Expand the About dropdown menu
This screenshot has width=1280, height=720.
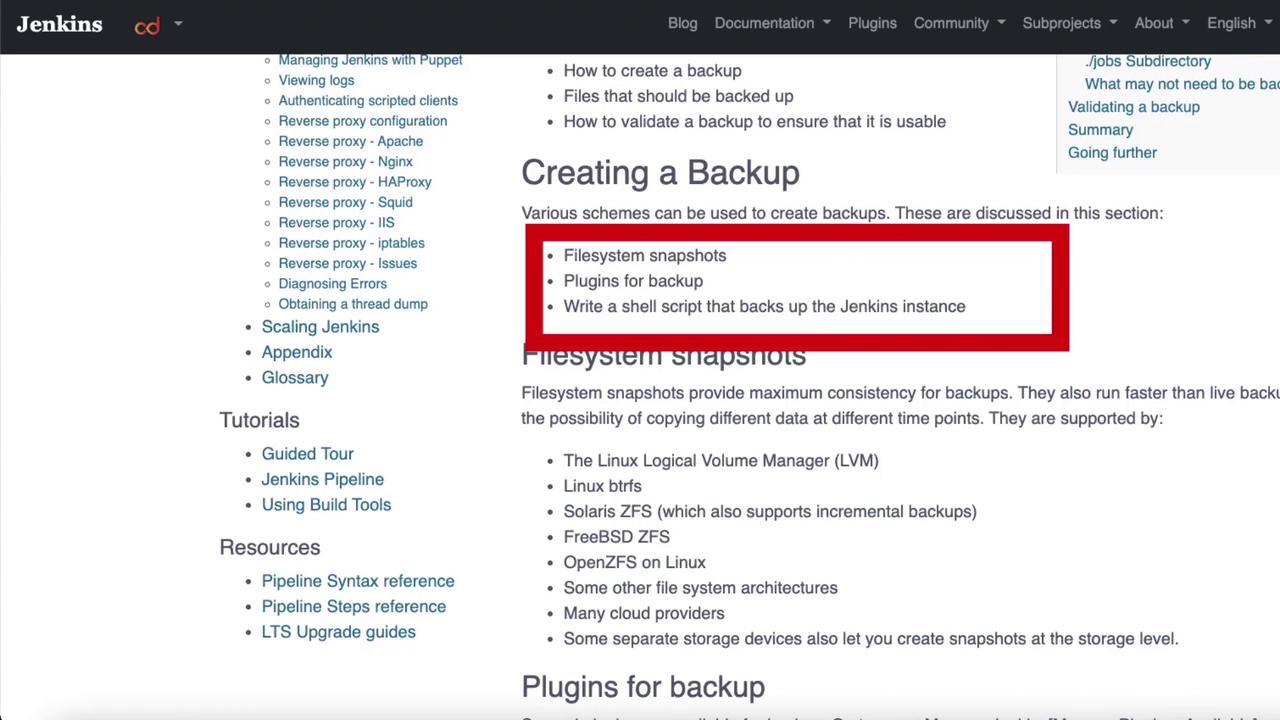(x=1162, y=23)
